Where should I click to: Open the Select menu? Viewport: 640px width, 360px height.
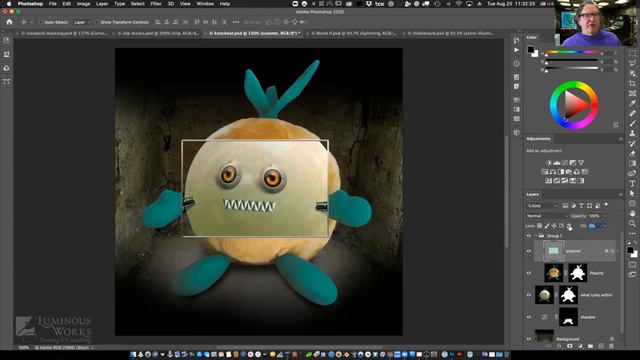(x=138, y=4)
